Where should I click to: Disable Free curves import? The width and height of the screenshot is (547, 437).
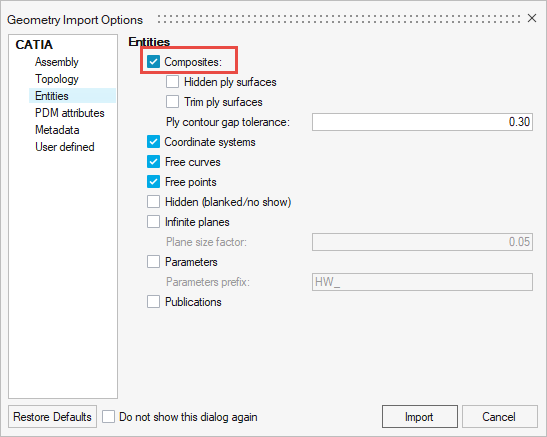click(153, 162)
